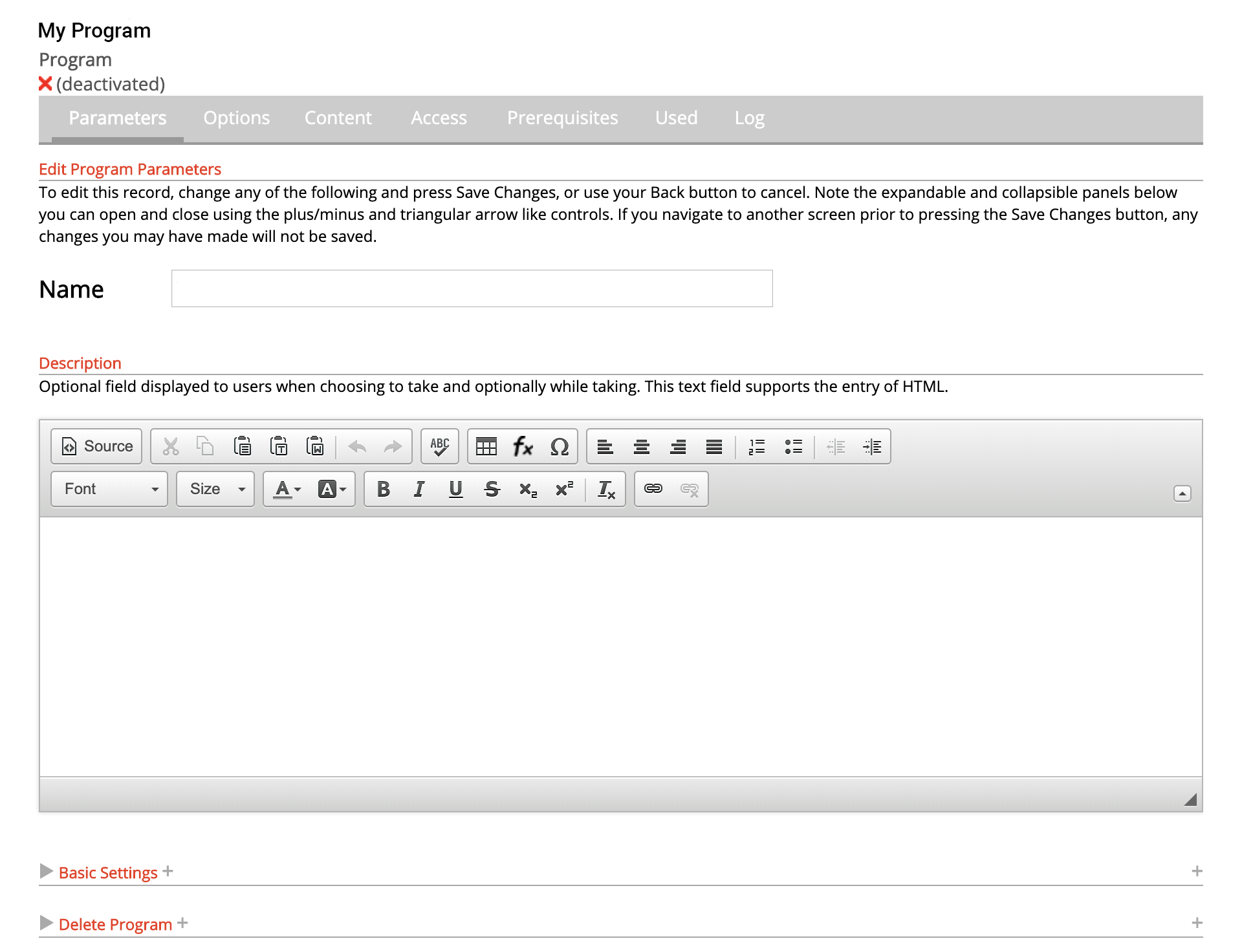Undo the last edit
Screen dimensions: 1242x952
click(x=357, y=446)
